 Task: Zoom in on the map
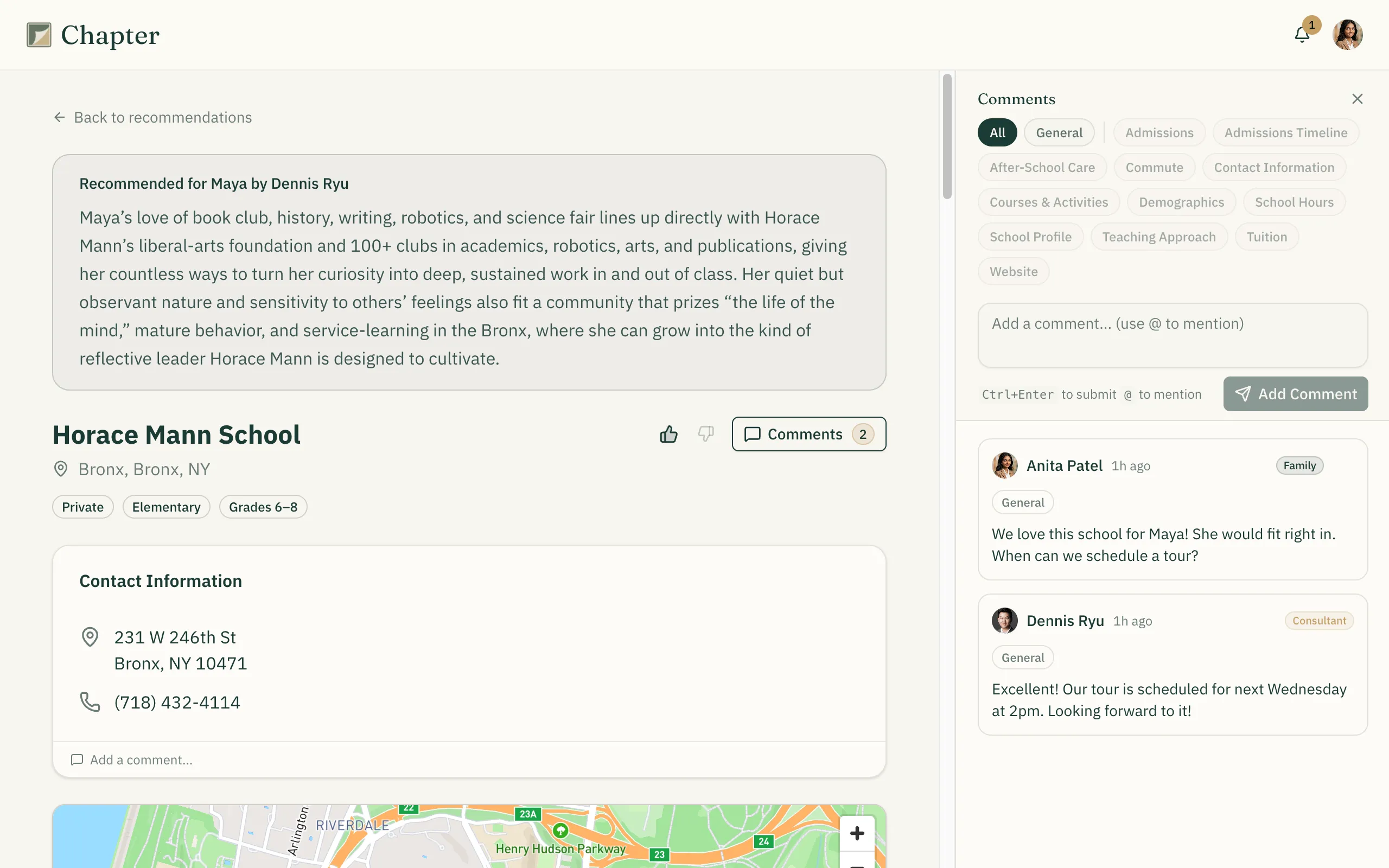tap(856, 833)
